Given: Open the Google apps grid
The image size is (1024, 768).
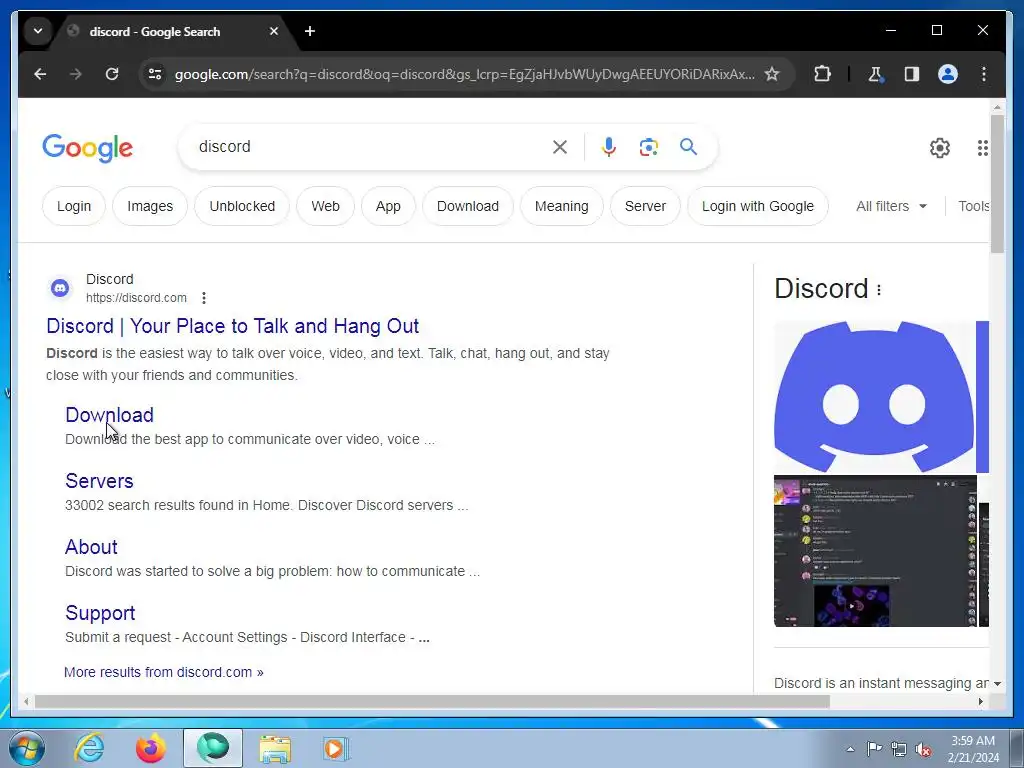Looking at the screenshot, I should coord(982,148).
